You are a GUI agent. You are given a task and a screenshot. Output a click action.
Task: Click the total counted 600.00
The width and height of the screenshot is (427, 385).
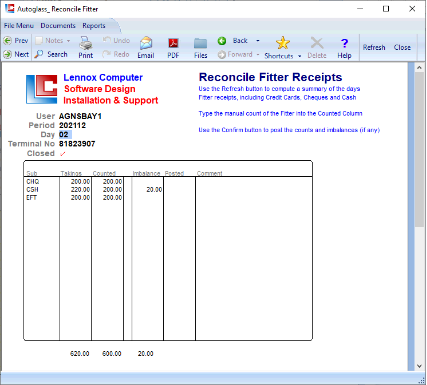click(112, 354)
